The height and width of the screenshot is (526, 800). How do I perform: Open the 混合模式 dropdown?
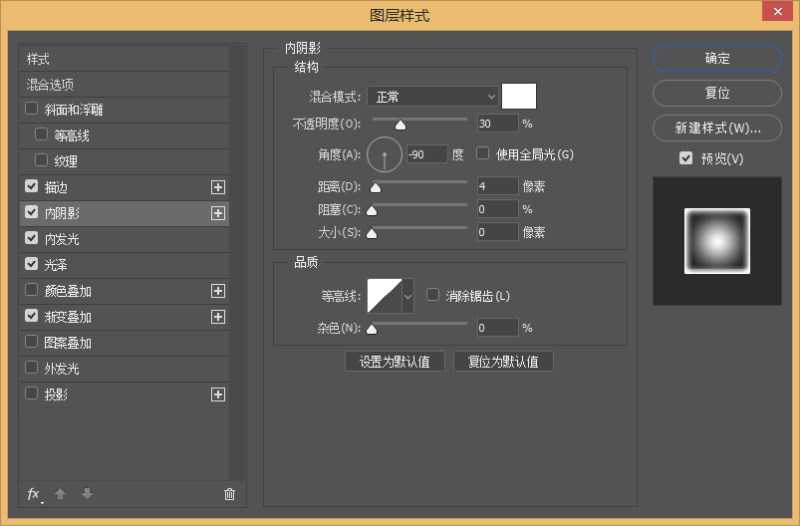[x=432, y=96]
